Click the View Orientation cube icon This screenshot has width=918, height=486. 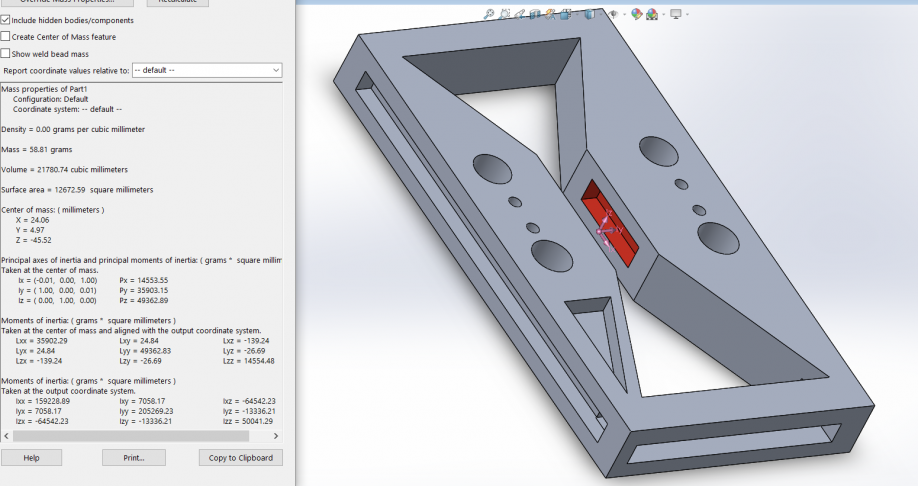pyautogui.click(x=566, y=14)
